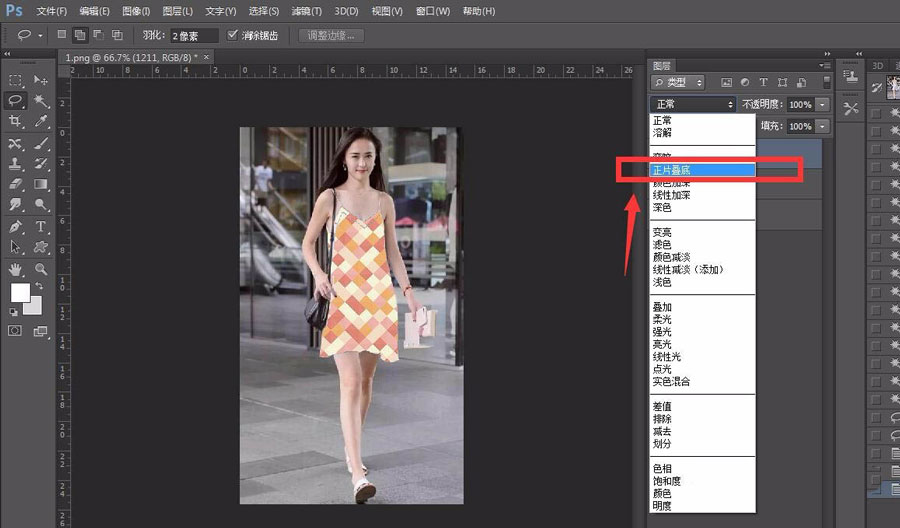Click the foreground color swatch
This screenshot has height=528, width=900.
click(20, 293)
